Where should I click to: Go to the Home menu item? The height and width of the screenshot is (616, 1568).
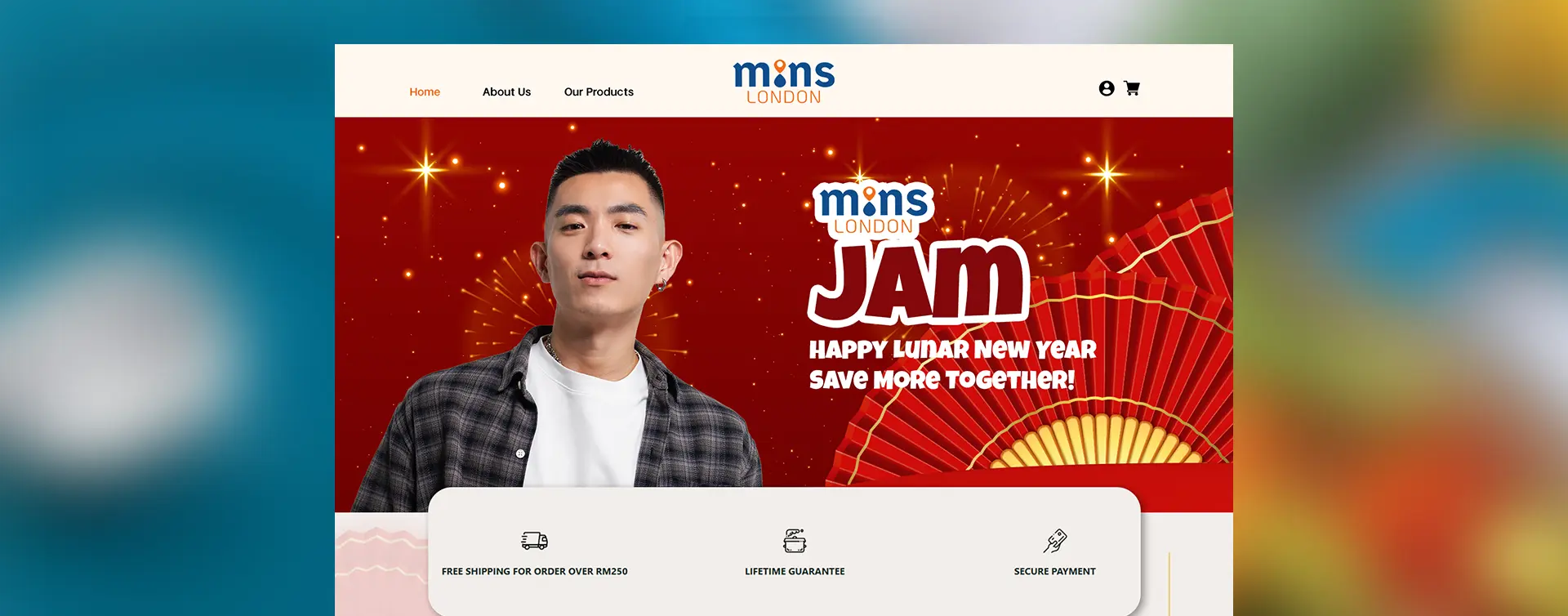tap(425, 92)
